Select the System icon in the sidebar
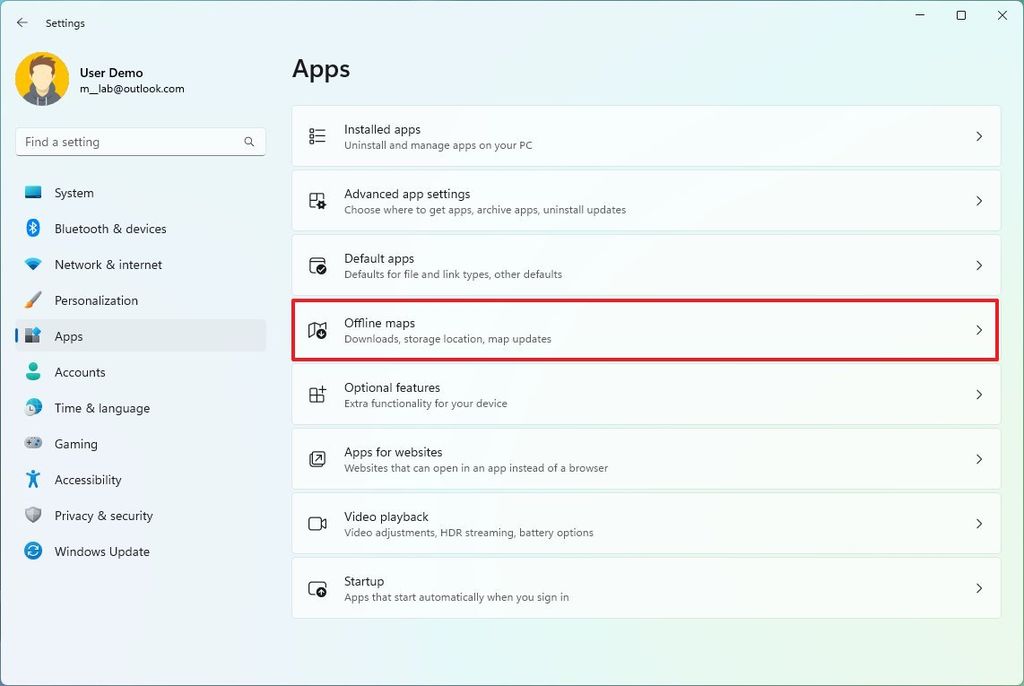1024x686 pixels. click(33, 192)
